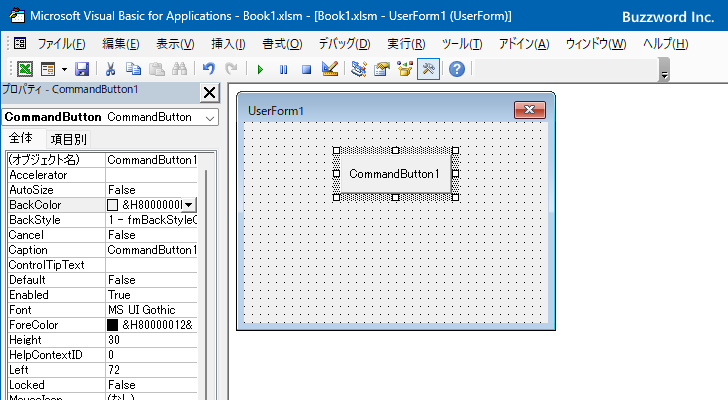Screen dimensions: 728x400
Task: Click the Reset stop icon
Action: (x=306, y=70)
